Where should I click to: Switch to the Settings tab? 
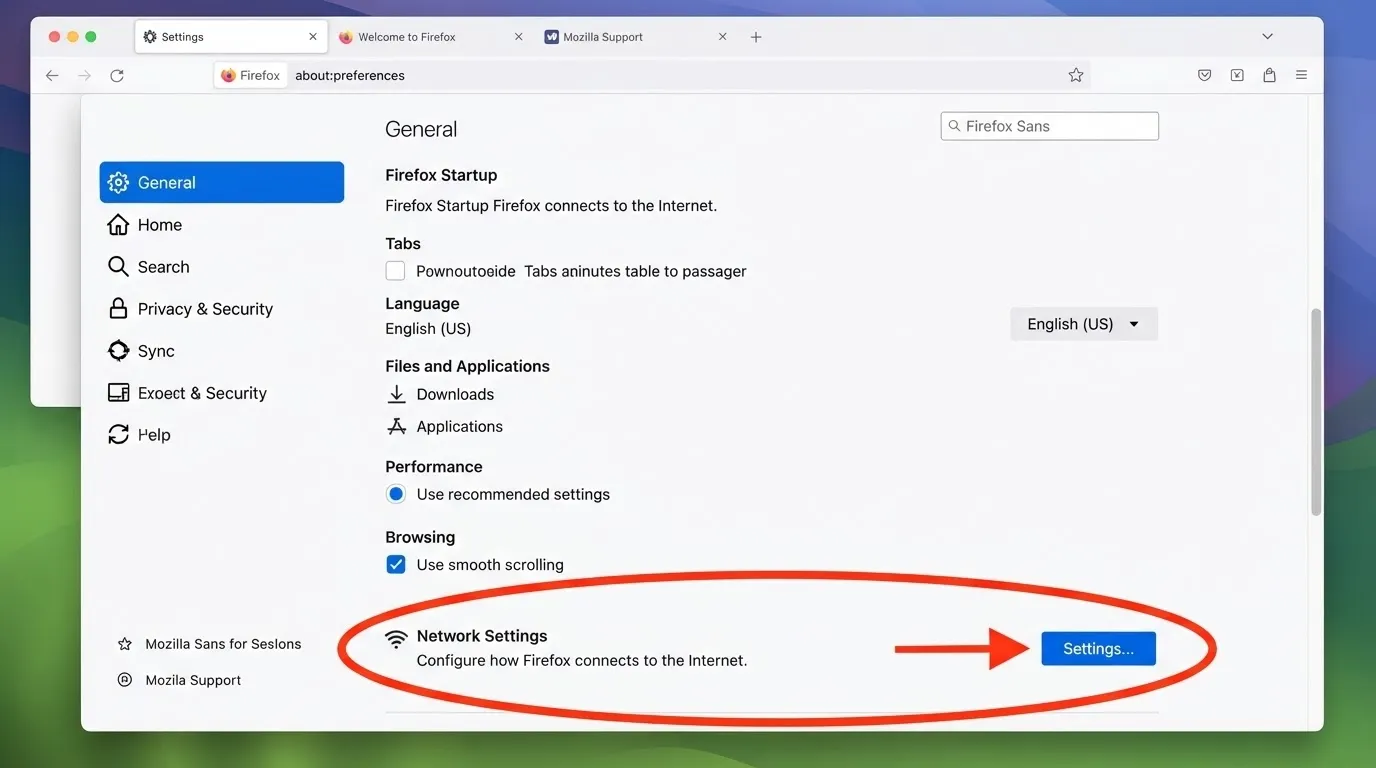point(232,37)
